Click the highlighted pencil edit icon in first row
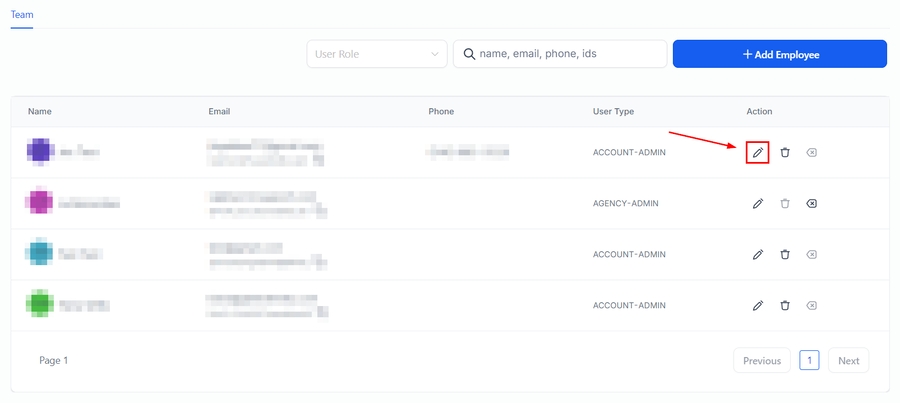 [x=758, y=153]
